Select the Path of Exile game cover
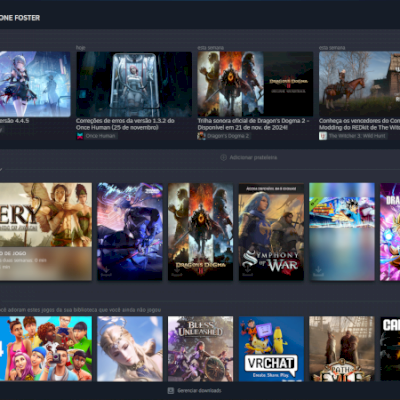400x400 pixels. 342,349
